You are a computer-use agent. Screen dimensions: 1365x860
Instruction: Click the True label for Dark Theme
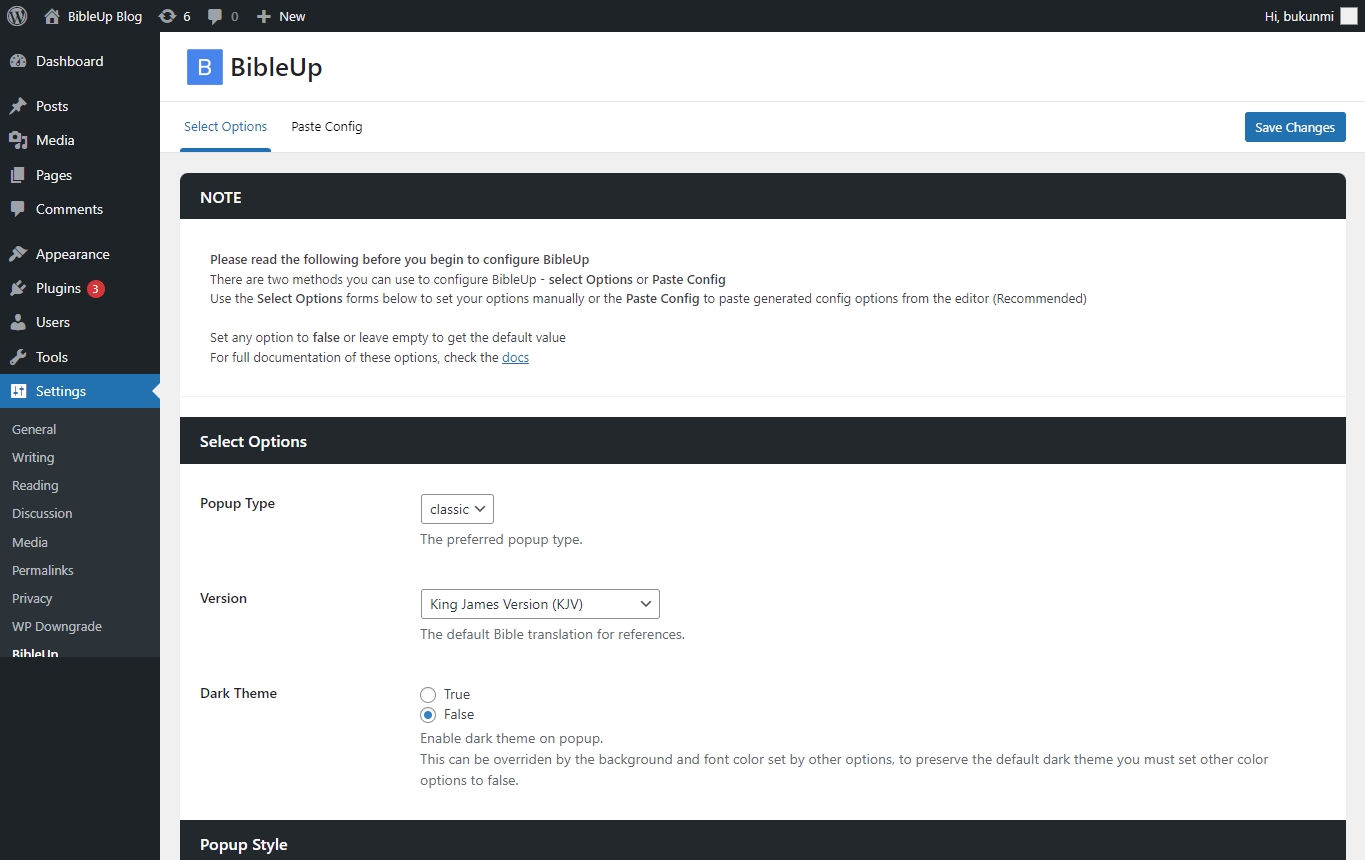pos(457,694)
